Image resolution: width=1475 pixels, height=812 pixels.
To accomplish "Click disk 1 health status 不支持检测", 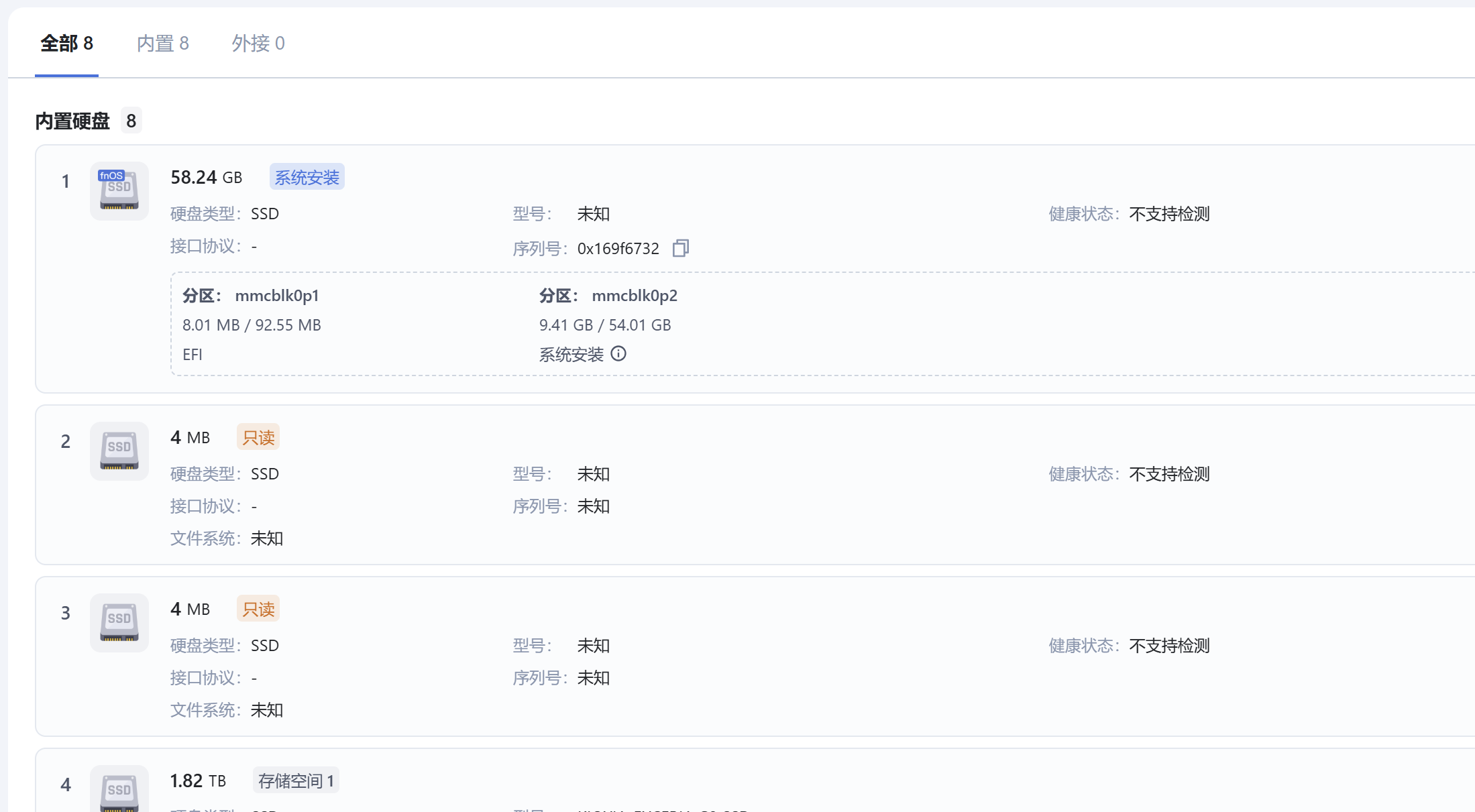I will click(x=1169, y=214).
